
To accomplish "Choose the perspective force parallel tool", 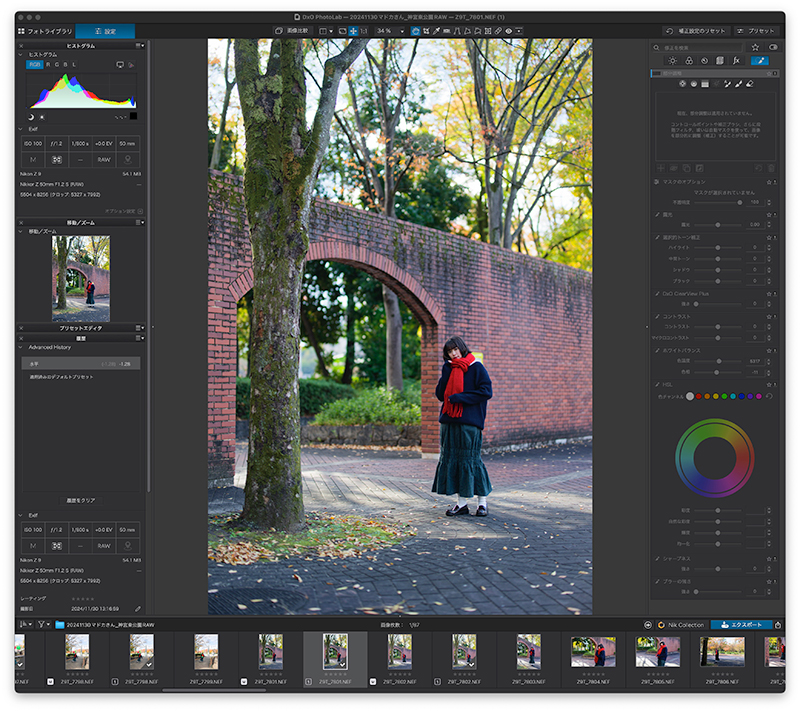I will pos(457,31).
